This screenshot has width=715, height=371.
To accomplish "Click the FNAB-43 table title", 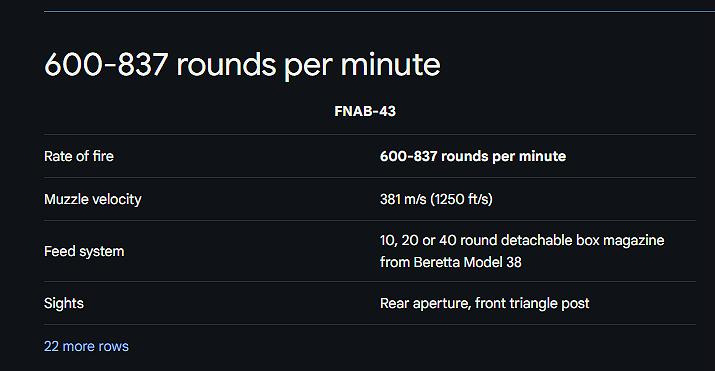I will [365, 111].
